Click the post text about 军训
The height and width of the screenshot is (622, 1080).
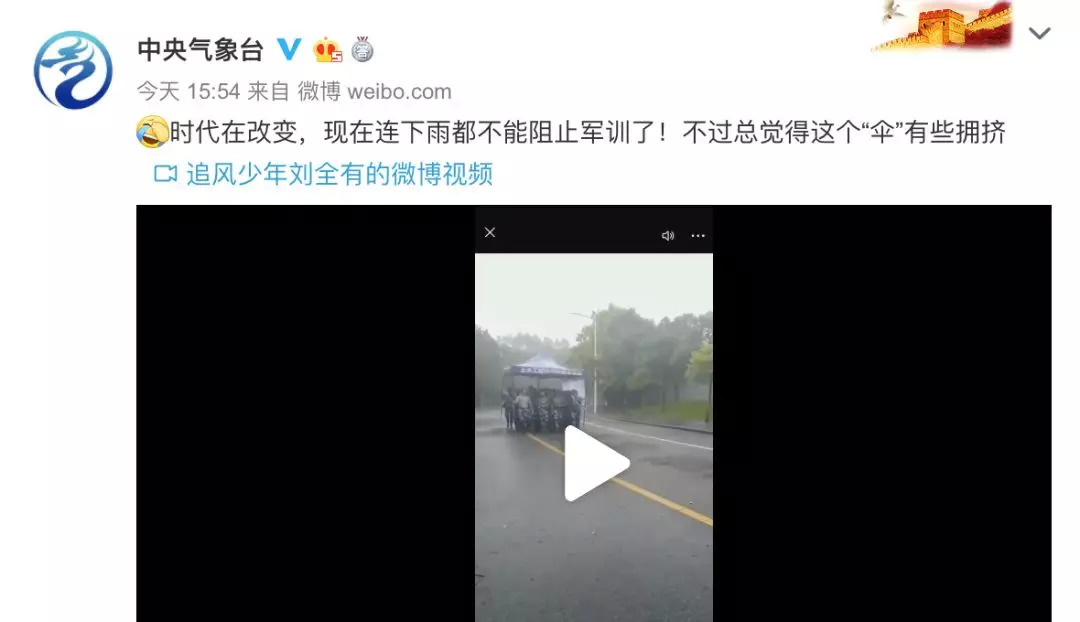588,132
